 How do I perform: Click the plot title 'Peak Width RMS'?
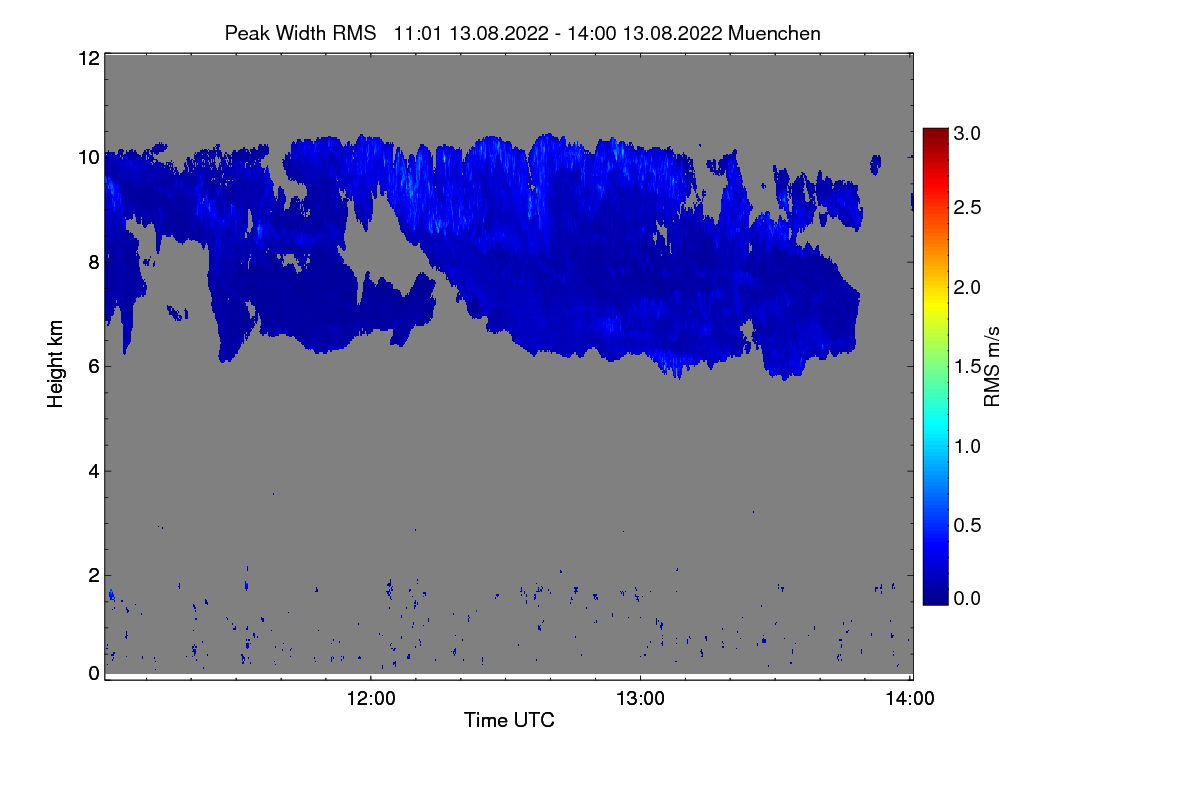tap(300, 33)
